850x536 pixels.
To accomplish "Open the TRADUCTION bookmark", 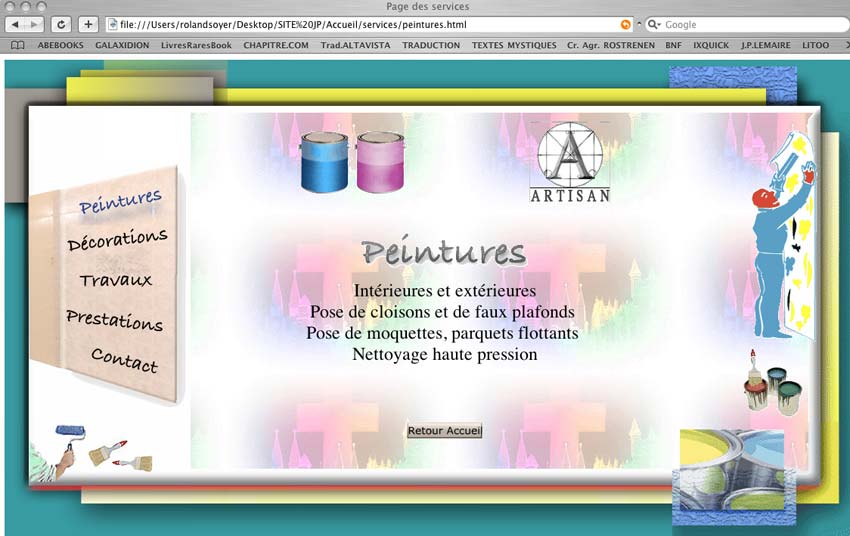I will click(431, 46).
